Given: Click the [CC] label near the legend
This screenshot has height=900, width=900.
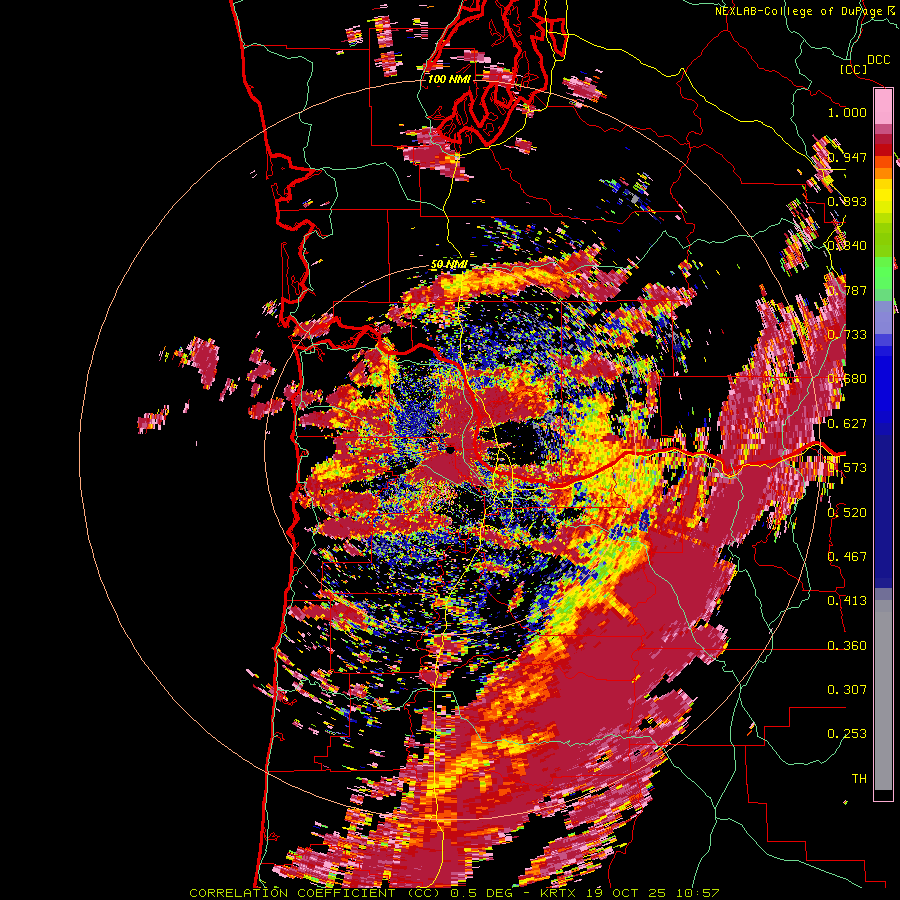Looking at the screenshot, I should click(853, 69).
